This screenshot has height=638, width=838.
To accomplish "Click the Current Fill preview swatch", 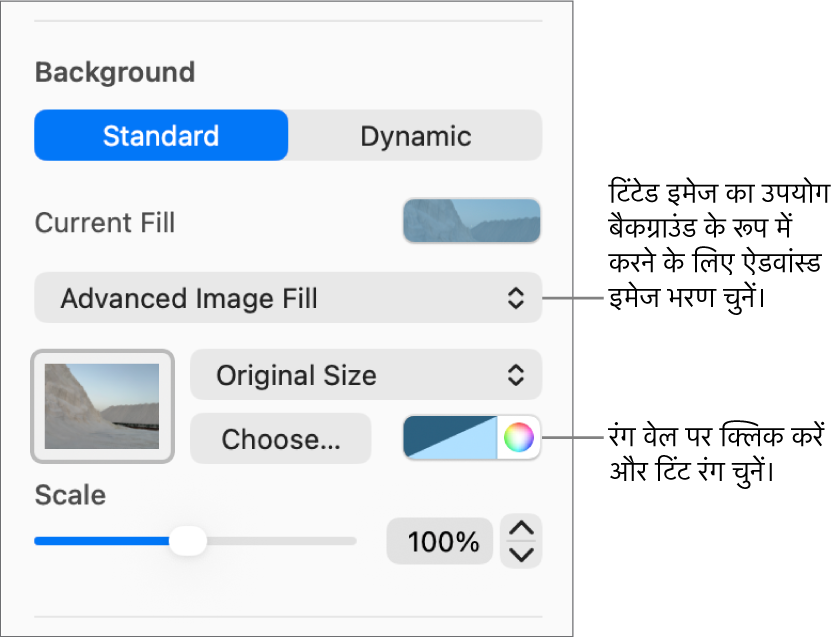I will 471,221.
